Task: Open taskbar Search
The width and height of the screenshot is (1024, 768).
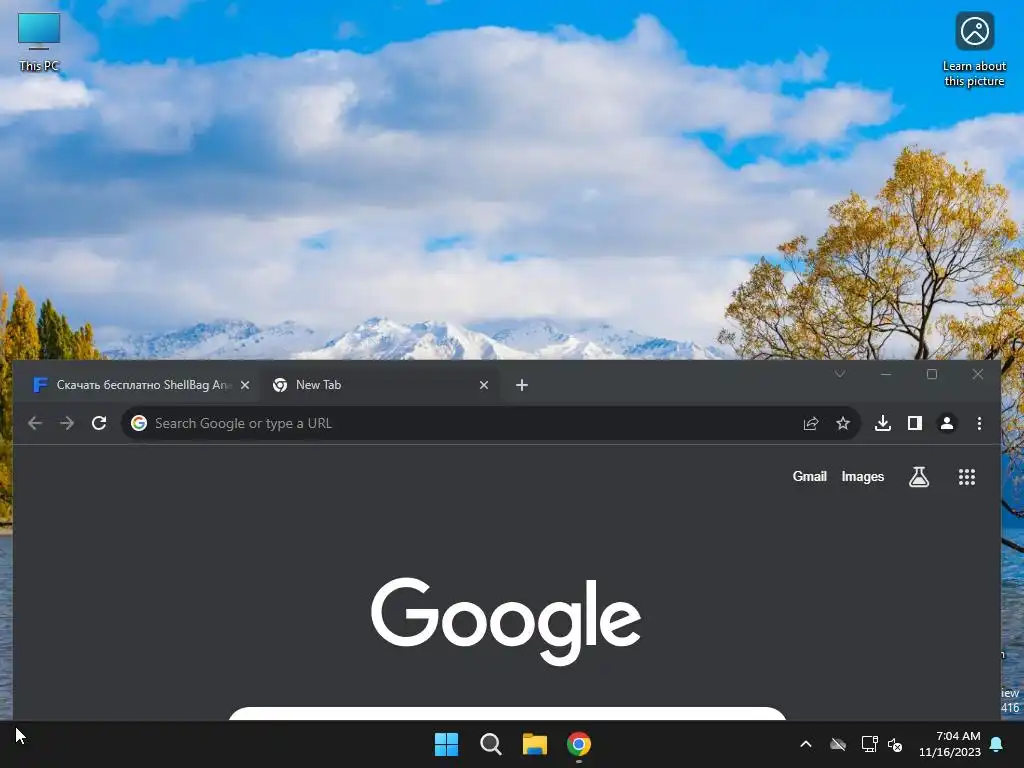Action: pos(490,744)
